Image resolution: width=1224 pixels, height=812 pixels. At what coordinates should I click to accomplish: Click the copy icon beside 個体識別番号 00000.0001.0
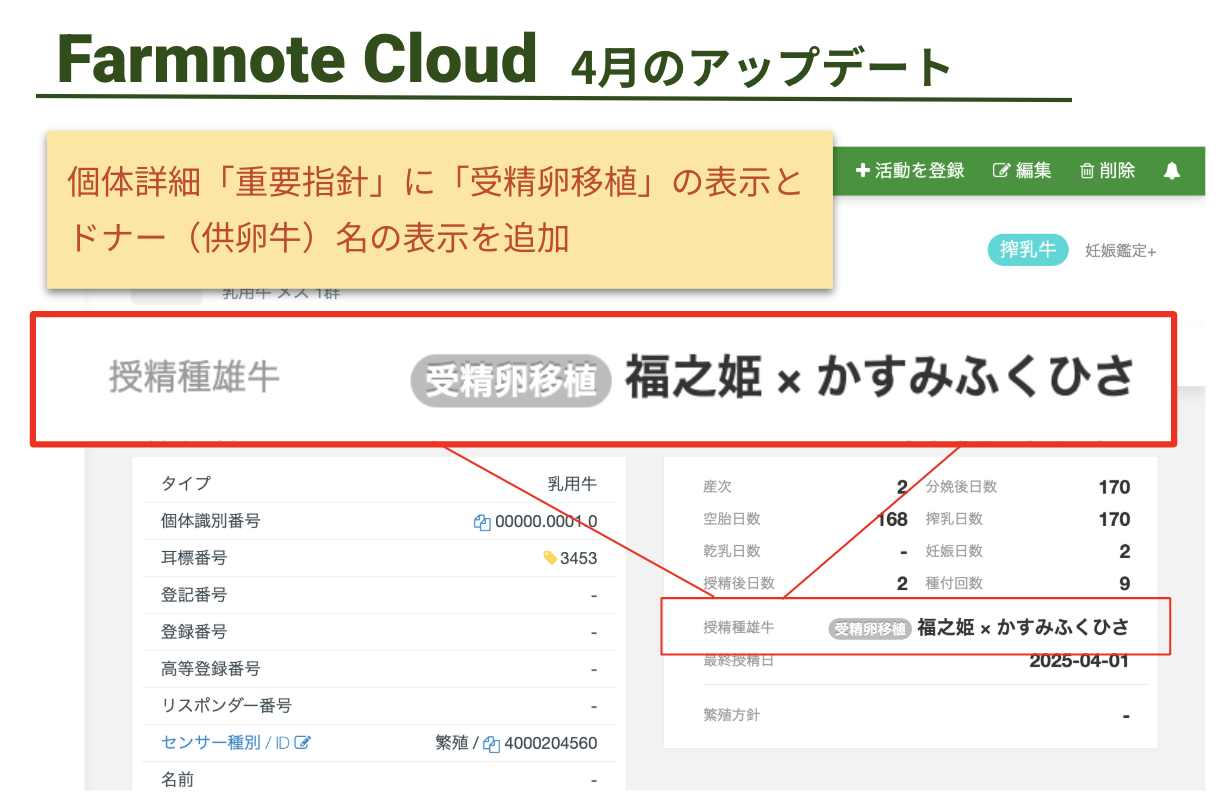coord(482,524)
